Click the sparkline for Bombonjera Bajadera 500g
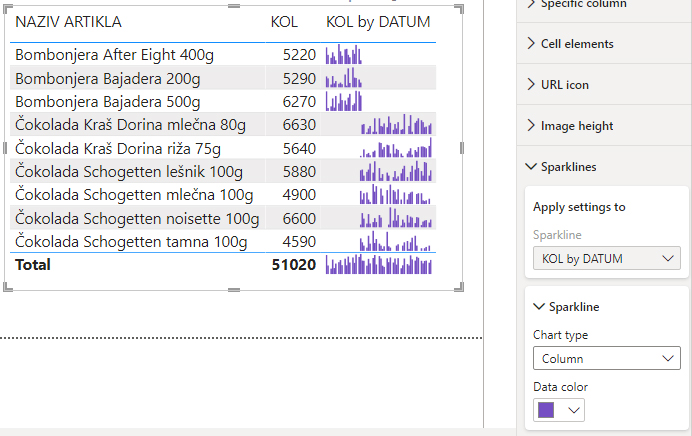 click(344, 101)
